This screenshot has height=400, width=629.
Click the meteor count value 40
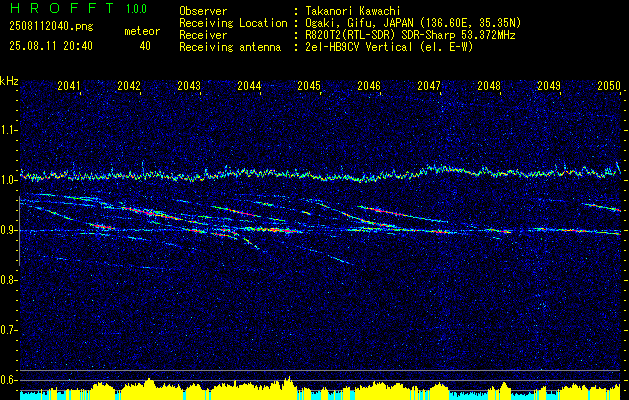coord(145,46)
